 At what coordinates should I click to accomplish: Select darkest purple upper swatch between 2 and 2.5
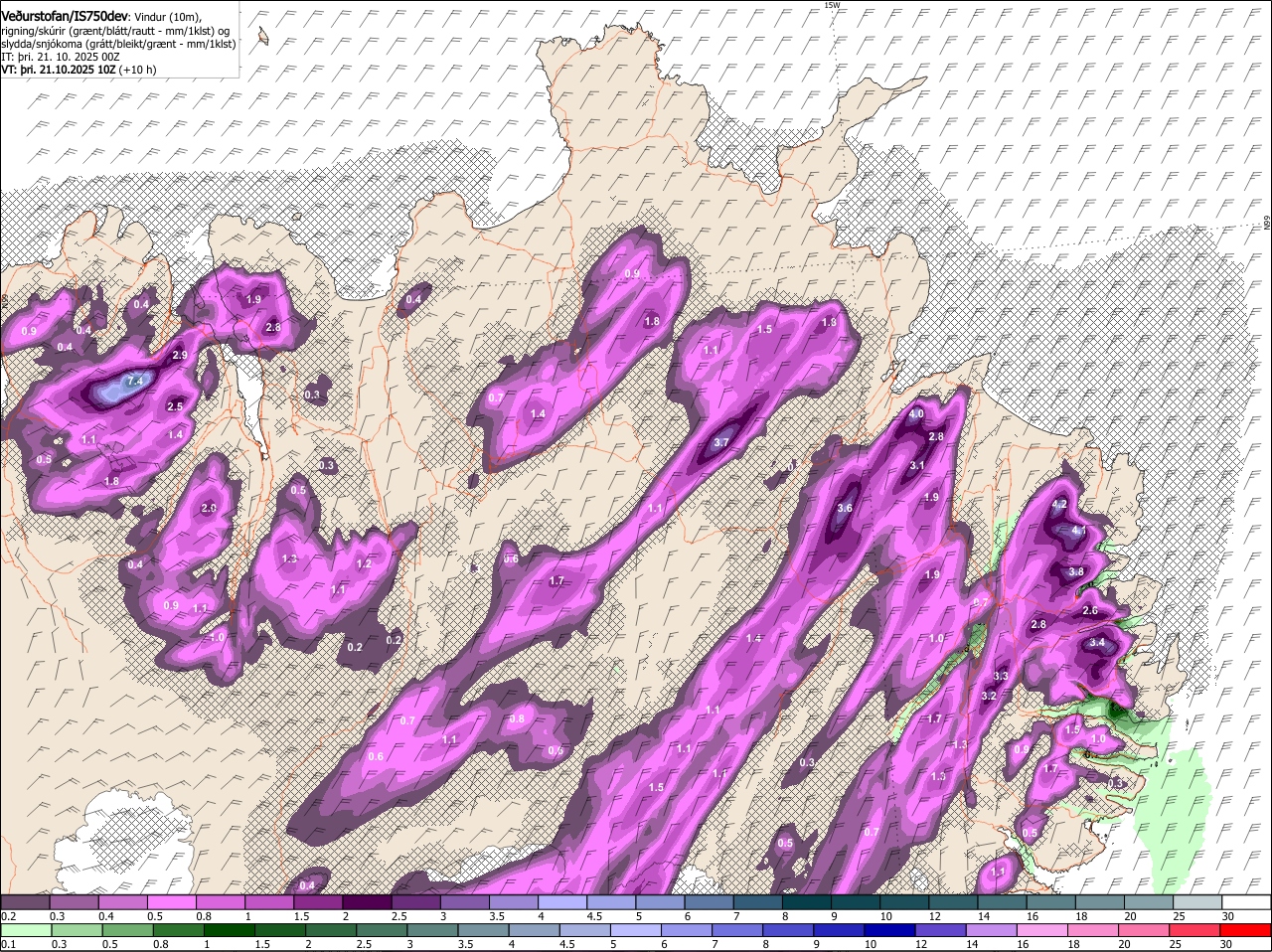point(367,902)
